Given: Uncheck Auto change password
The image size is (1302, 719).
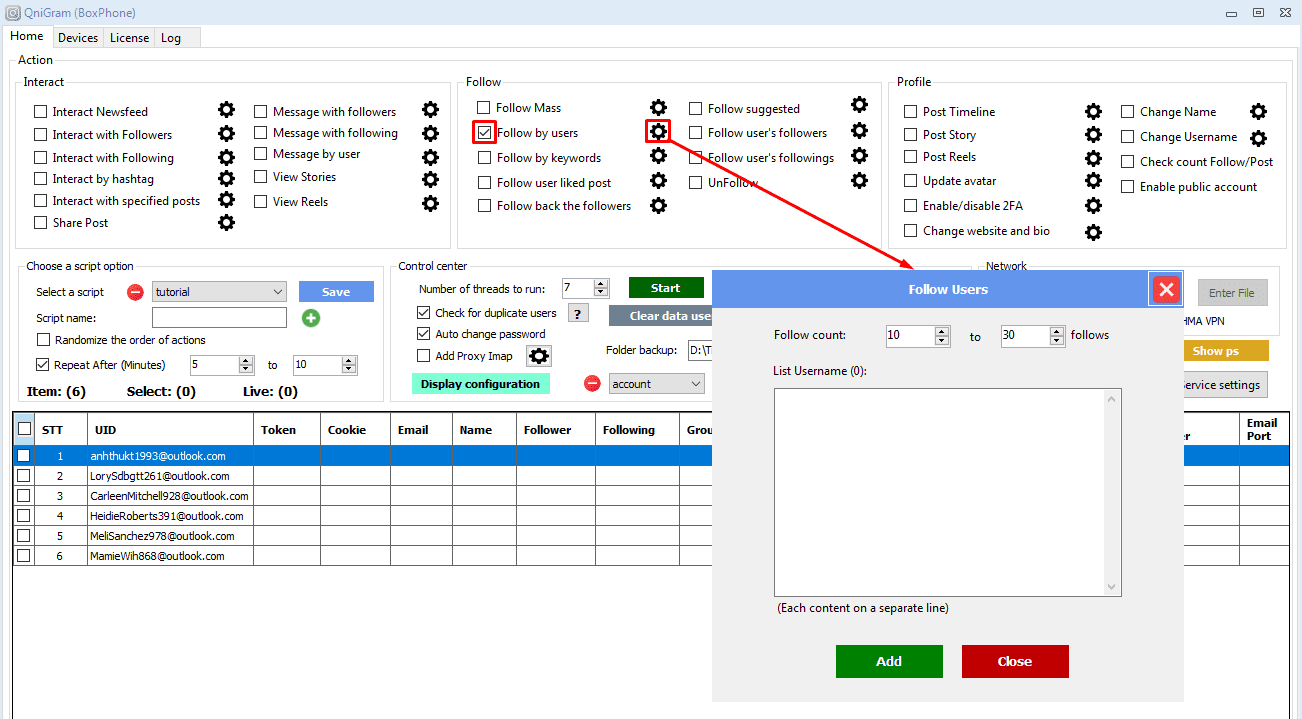Looking at the screenshot, I should tap(424, 334).
